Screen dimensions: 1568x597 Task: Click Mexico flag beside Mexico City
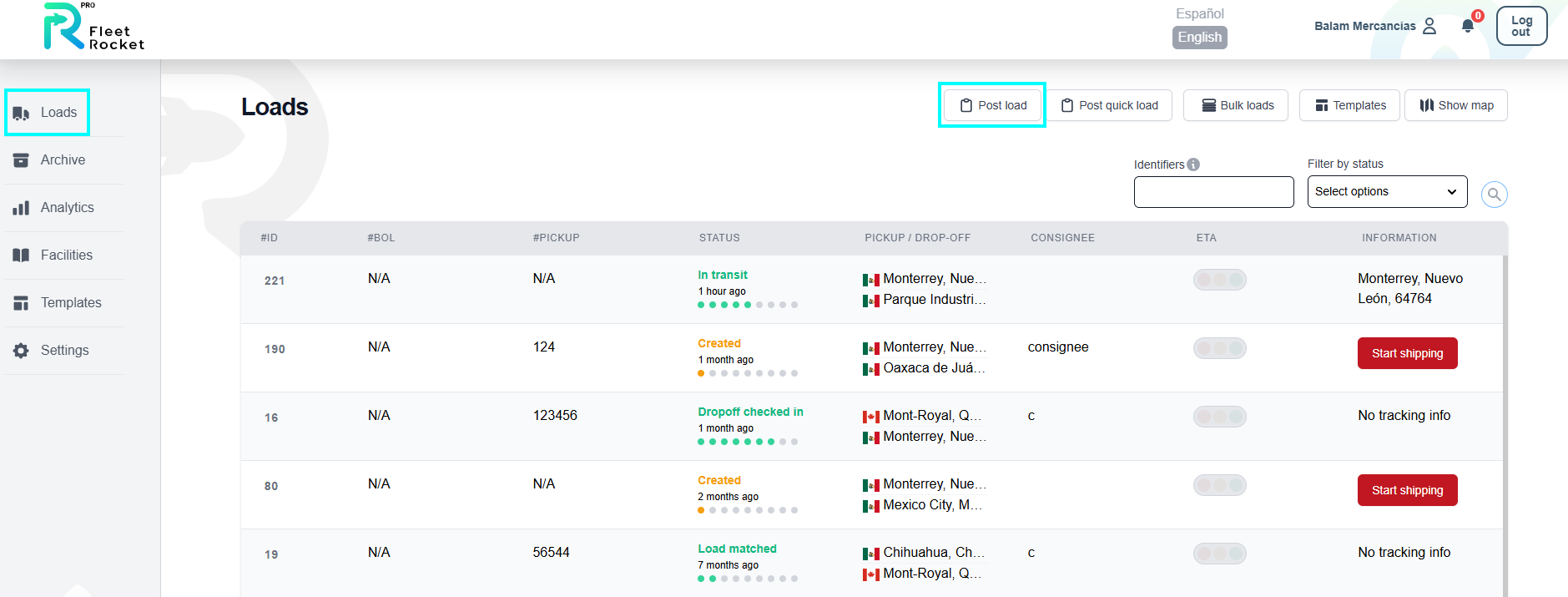coord(871,506)
